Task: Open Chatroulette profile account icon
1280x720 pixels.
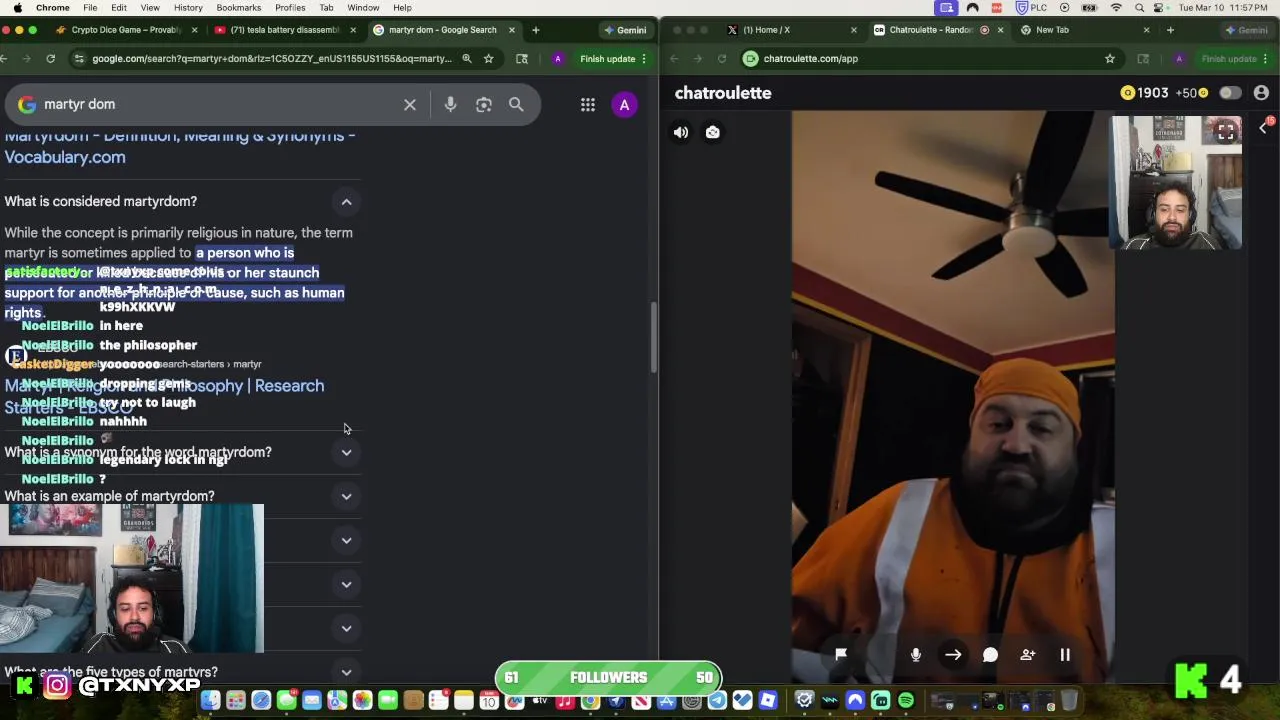Action: pyautogui.click(x=1261, y=93)
